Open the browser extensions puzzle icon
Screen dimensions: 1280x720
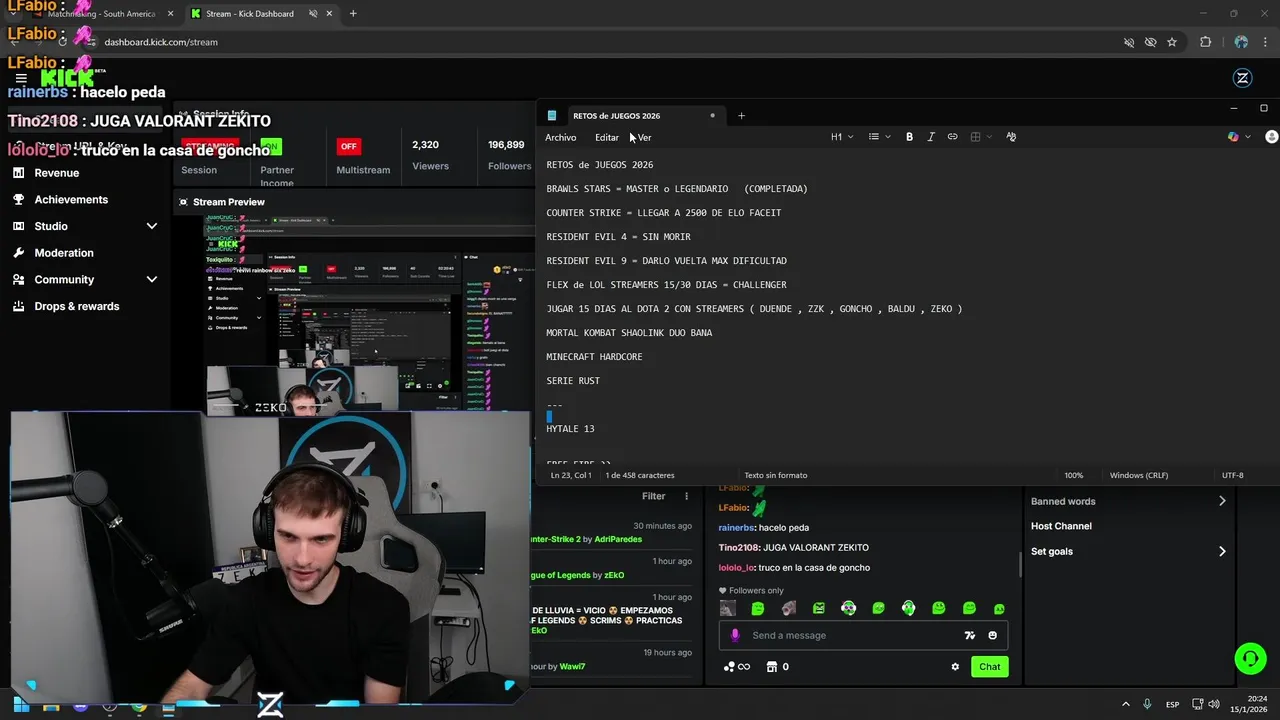[1205, 42]
